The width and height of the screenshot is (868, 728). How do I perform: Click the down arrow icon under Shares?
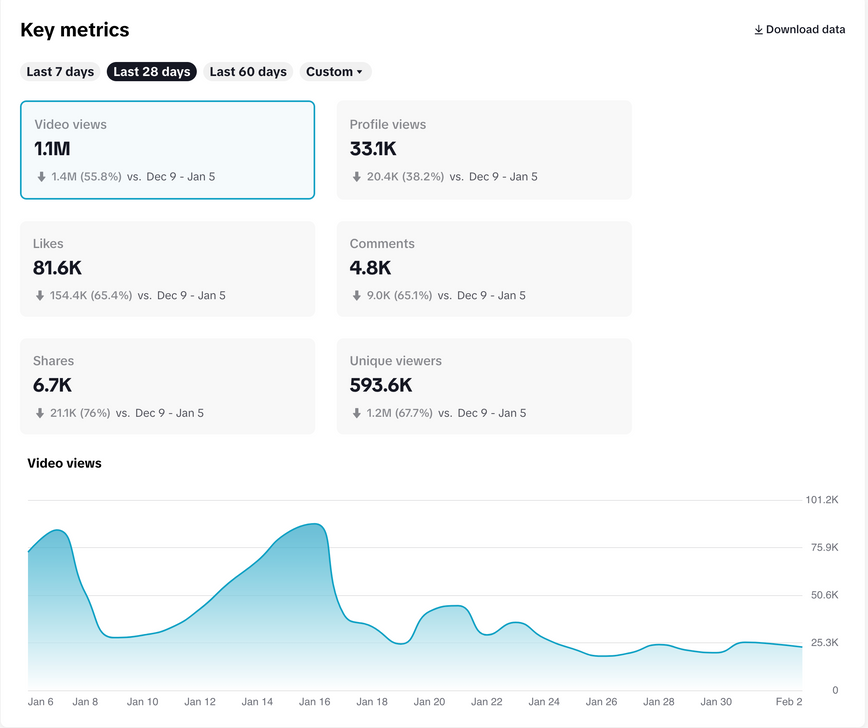tap(40, 413)
